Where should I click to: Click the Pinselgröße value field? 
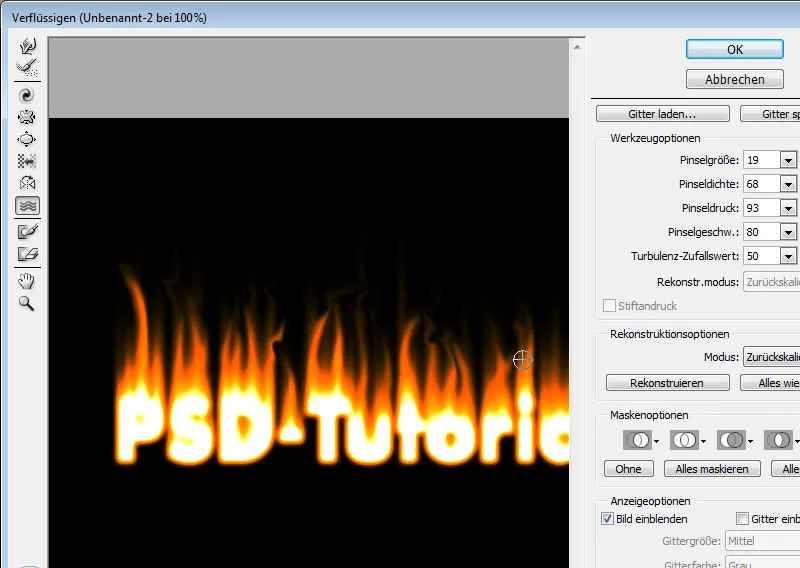762,160
